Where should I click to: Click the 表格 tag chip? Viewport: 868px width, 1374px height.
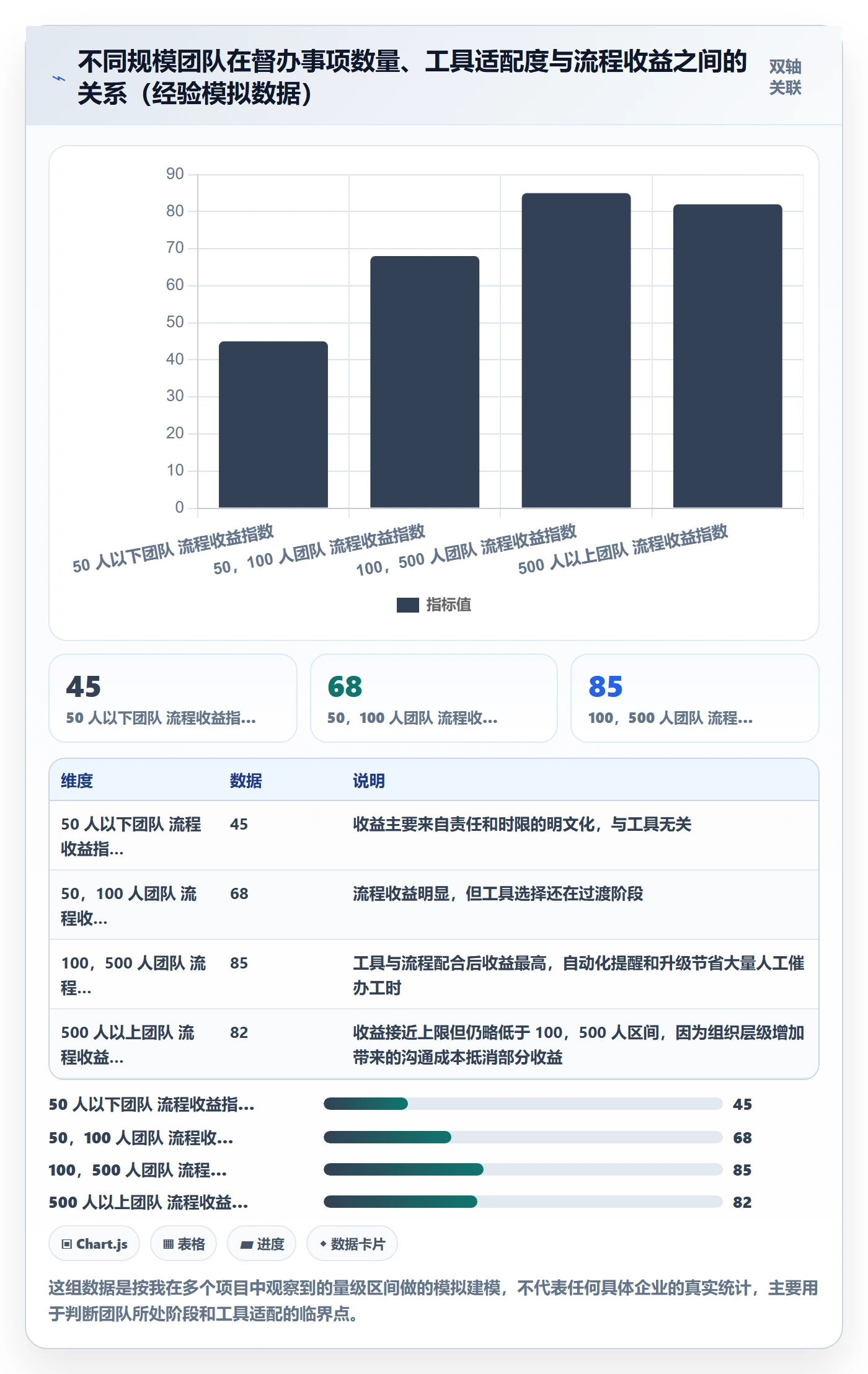point(184,1244)
